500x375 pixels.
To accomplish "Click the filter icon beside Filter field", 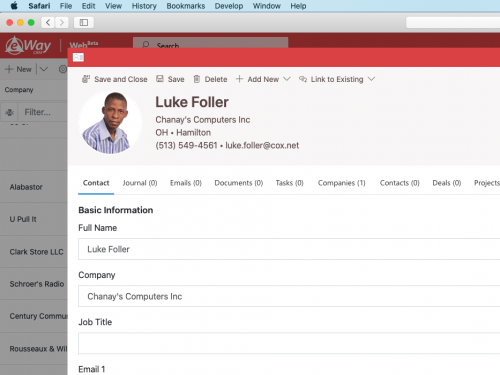I will [x=9, y=112].
